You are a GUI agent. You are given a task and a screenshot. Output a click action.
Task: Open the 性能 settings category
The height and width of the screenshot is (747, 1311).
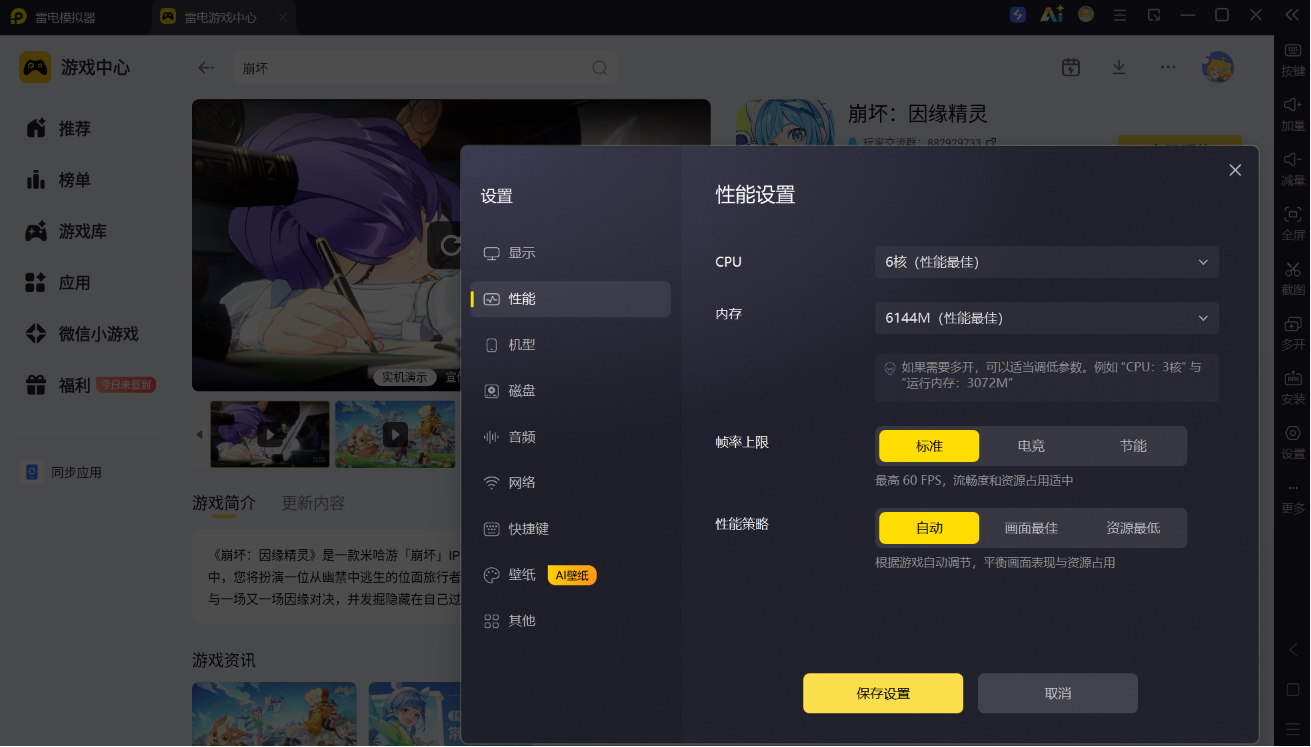click(x=570, y=299)
